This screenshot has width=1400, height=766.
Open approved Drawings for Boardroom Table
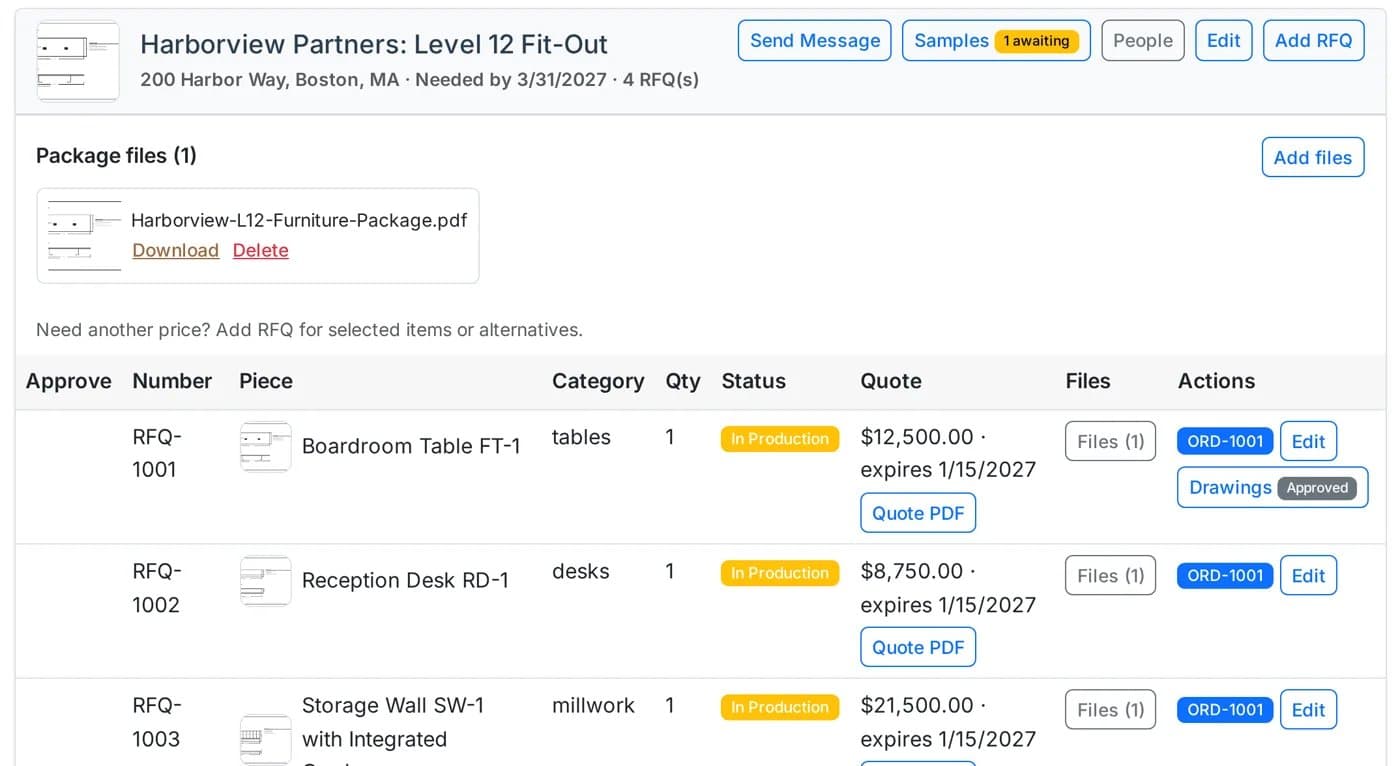tap(1272, 487)
